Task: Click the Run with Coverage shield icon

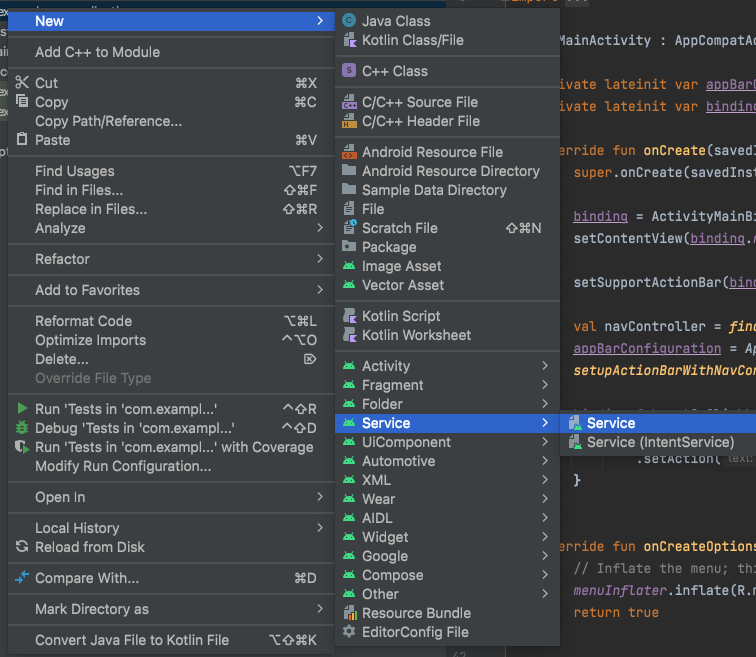Action: click(x=22, y=447)
